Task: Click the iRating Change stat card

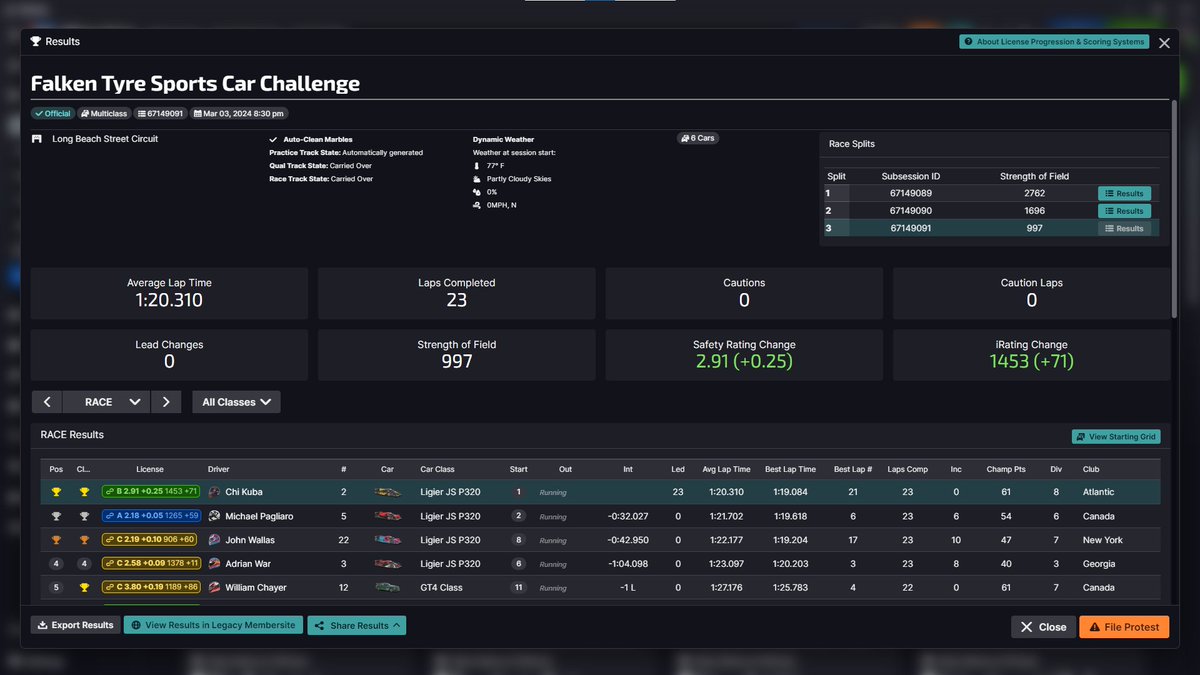Action: 1031,355
